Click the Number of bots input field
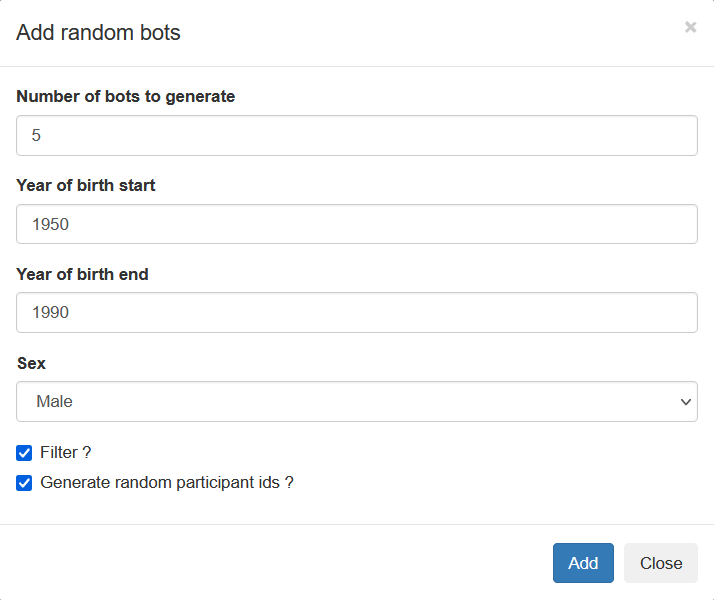714x600 pixels. (x=356, y=135)
